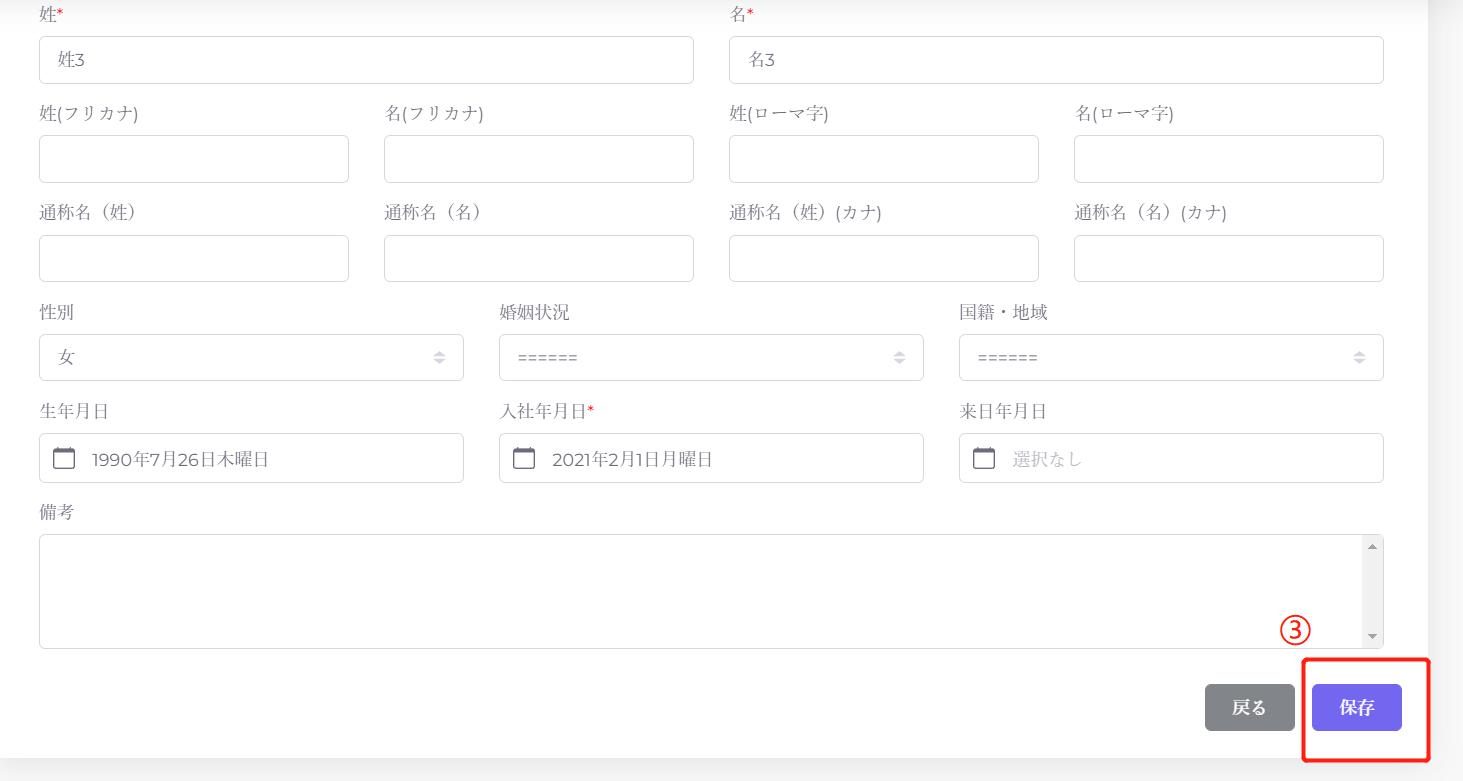
Task: Click the 通称名（名） field
Action: tap(539, 259)
